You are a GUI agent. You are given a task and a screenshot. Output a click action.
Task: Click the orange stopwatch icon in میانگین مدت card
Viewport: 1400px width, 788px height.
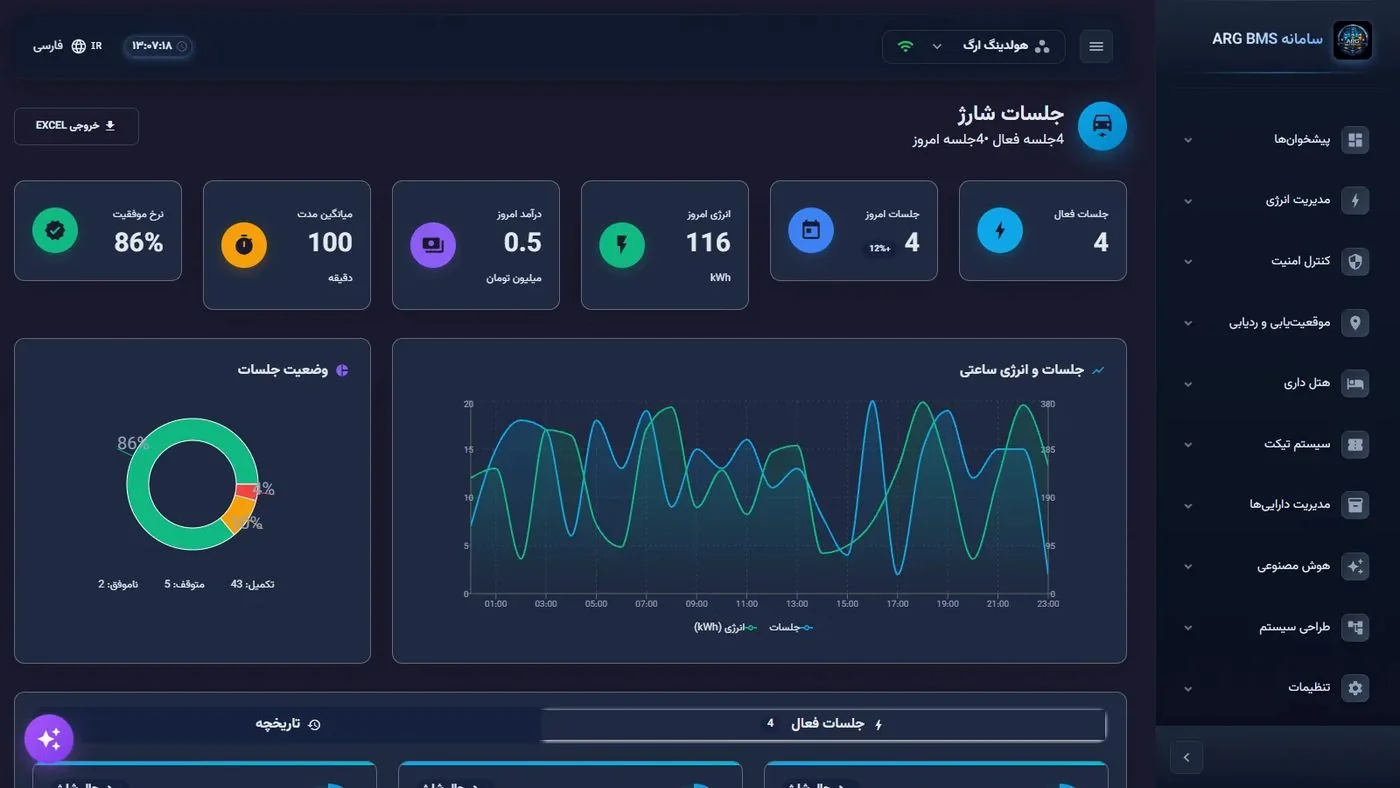click(244, 245)
